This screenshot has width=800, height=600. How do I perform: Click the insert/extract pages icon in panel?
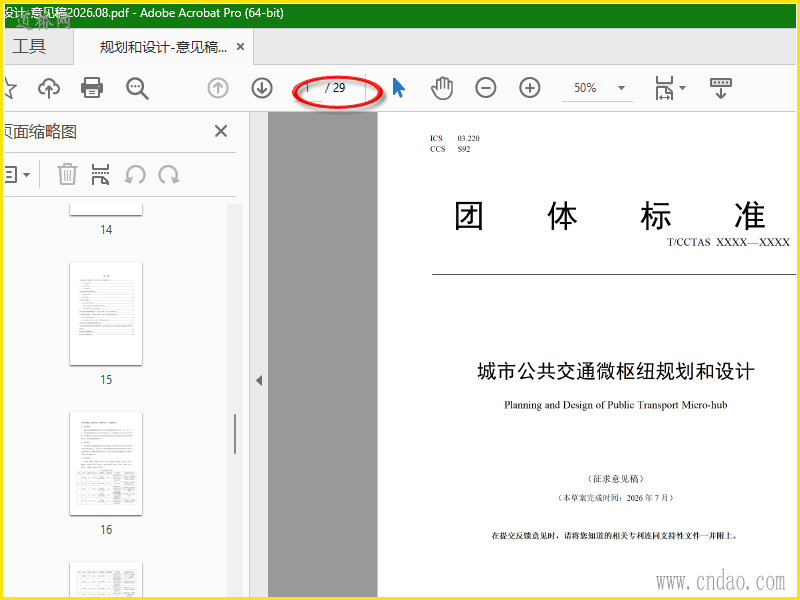point(101,174)
